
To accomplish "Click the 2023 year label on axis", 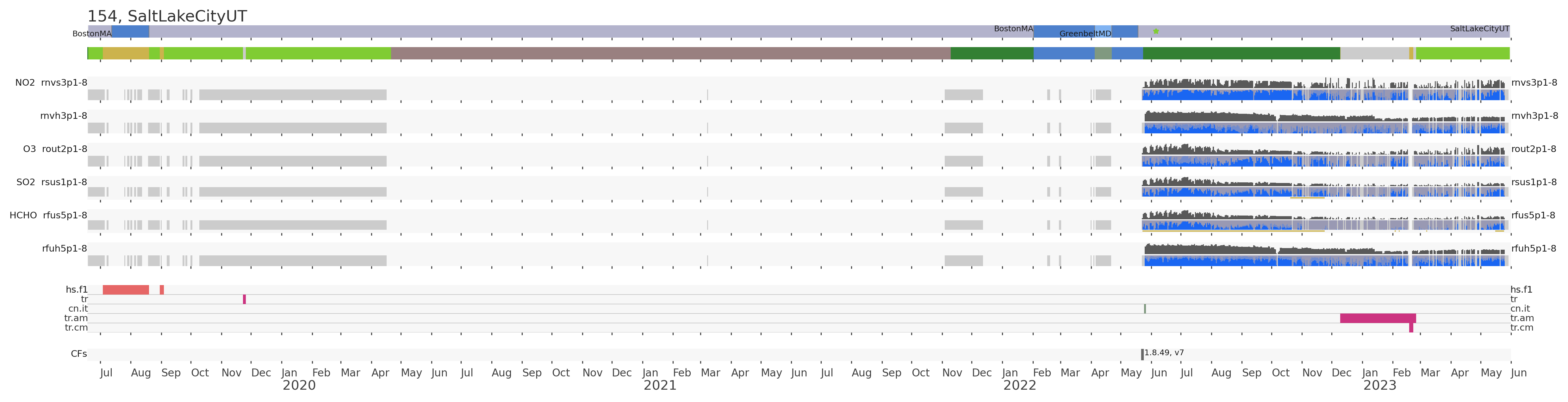I will click(x=1379, y=385).
